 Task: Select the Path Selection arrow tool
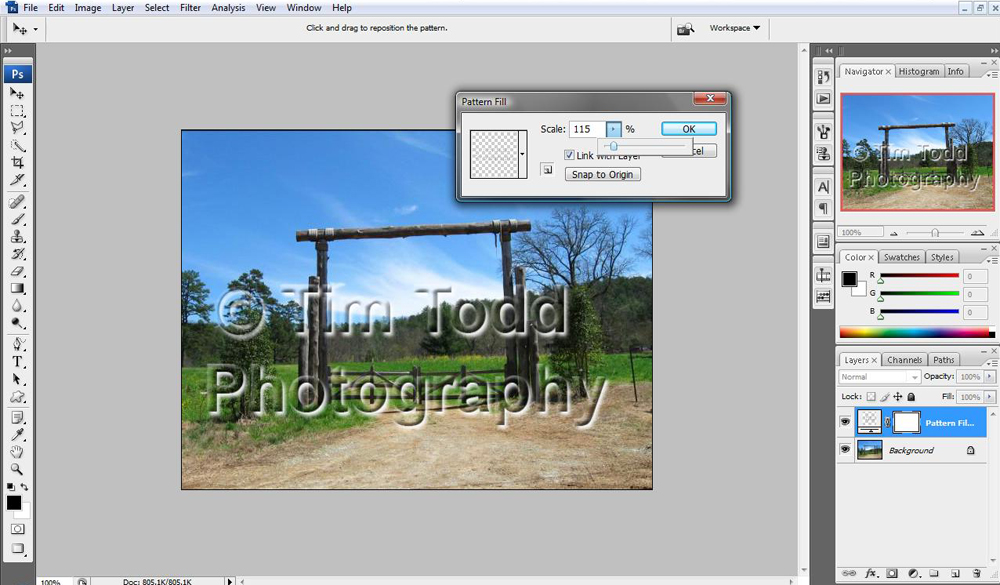click(17, 379)
